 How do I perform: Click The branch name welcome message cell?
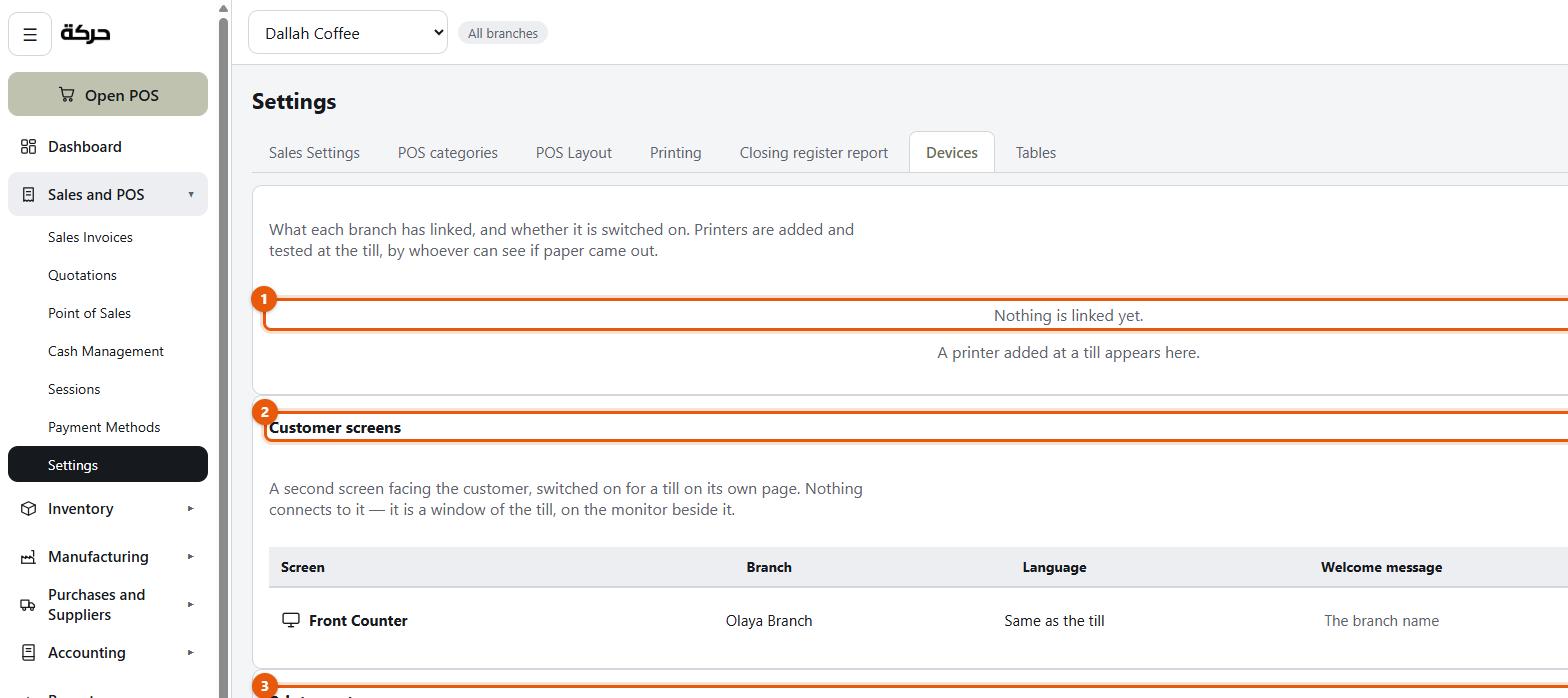[1381, 621]
